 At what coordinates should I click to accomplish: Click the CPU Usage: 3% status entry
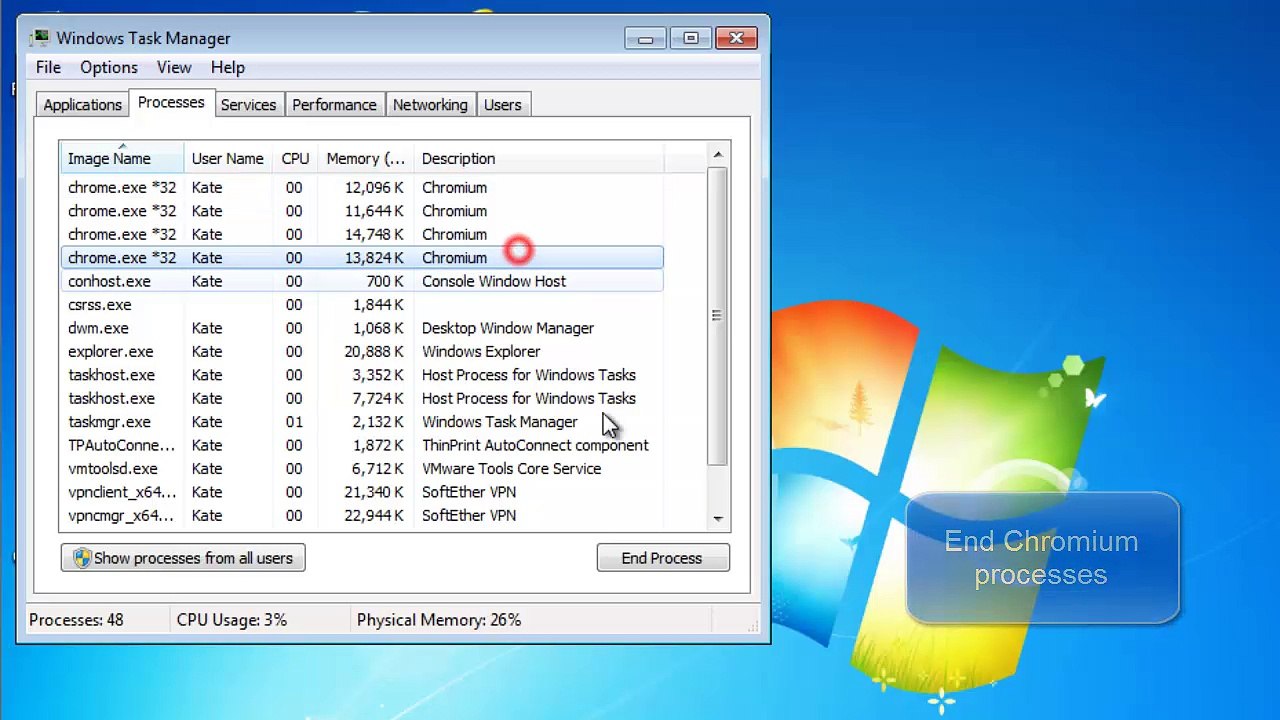(x=232, y=620)
